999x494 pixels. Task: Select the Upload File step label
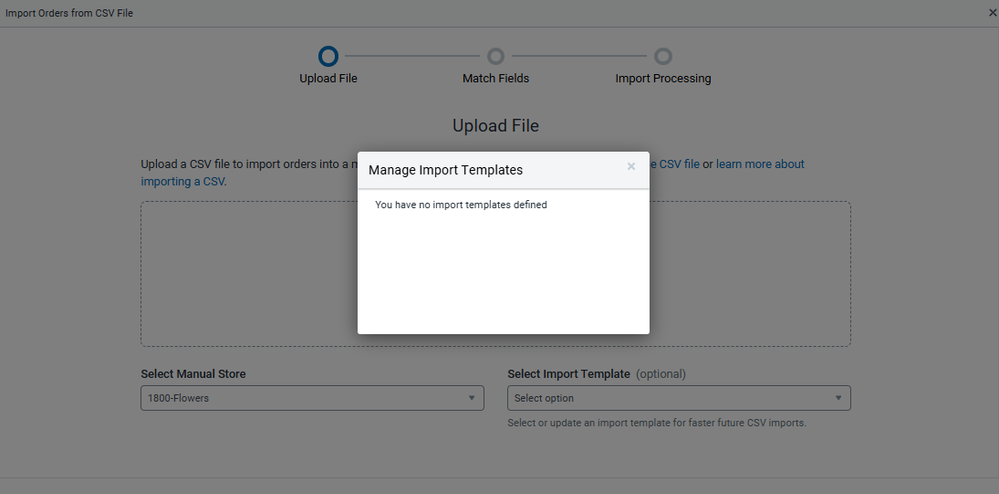click(328, 78)
